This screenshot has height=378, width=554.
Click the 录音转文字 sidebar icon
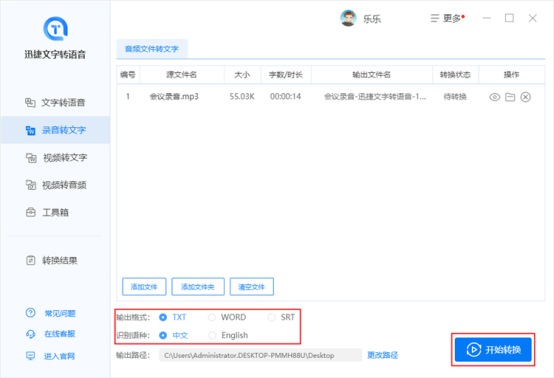click(x=30, y=130)
